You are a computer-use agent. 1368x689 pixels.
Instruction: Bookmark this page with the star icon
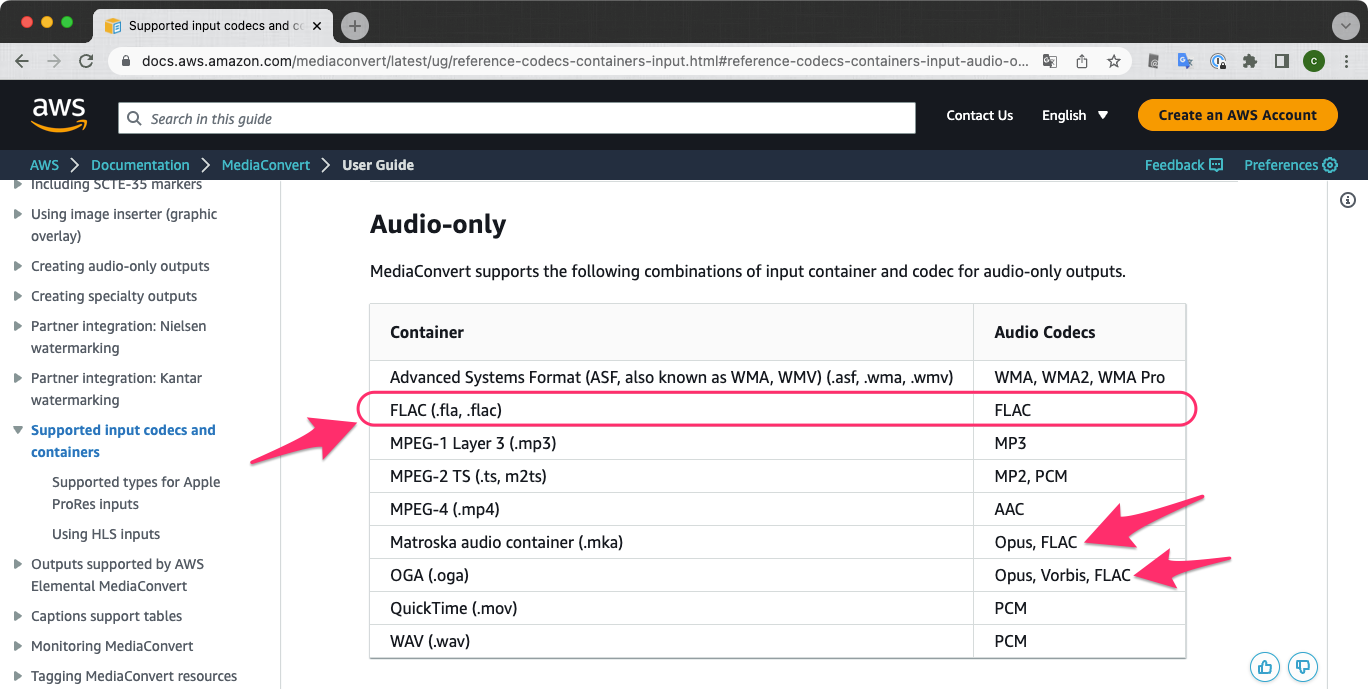pyautogui.click(x=1113, y=61)
